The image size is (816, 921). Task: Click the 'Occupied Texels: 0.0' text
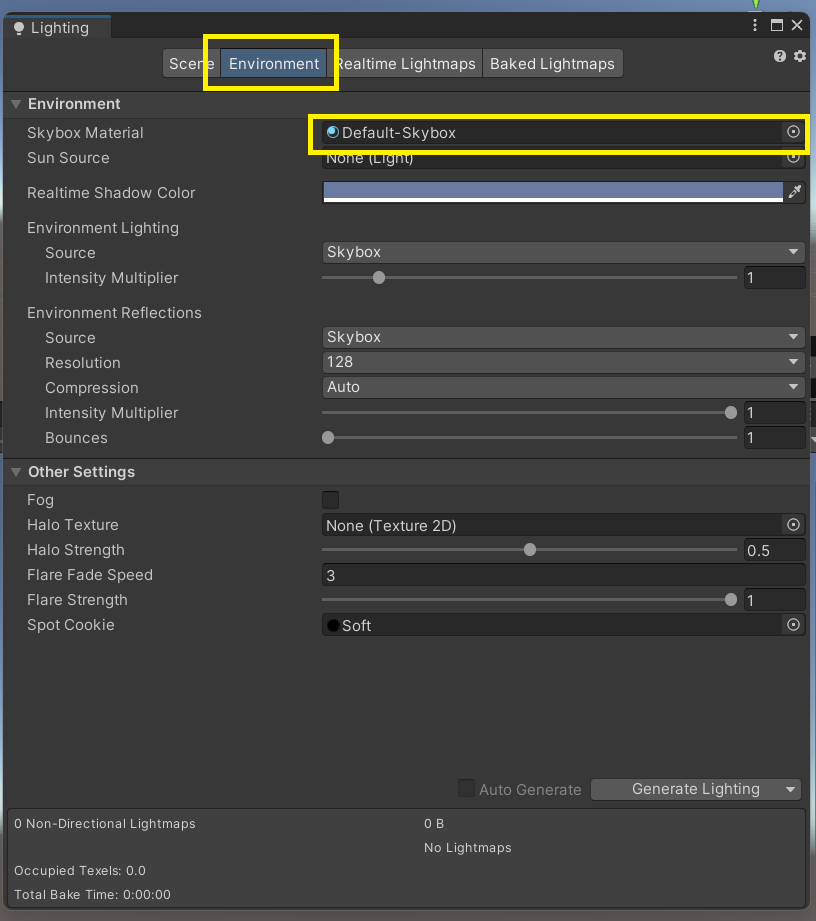pyautogui.click(x=80, y=870)
